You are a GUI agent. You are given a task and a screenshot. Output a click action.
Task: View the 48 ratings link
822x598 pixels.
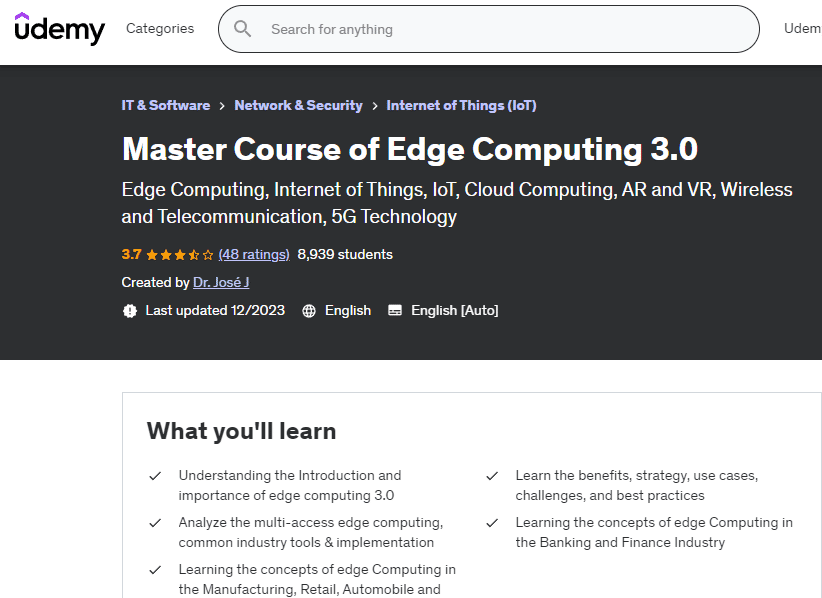coord(254,255)
